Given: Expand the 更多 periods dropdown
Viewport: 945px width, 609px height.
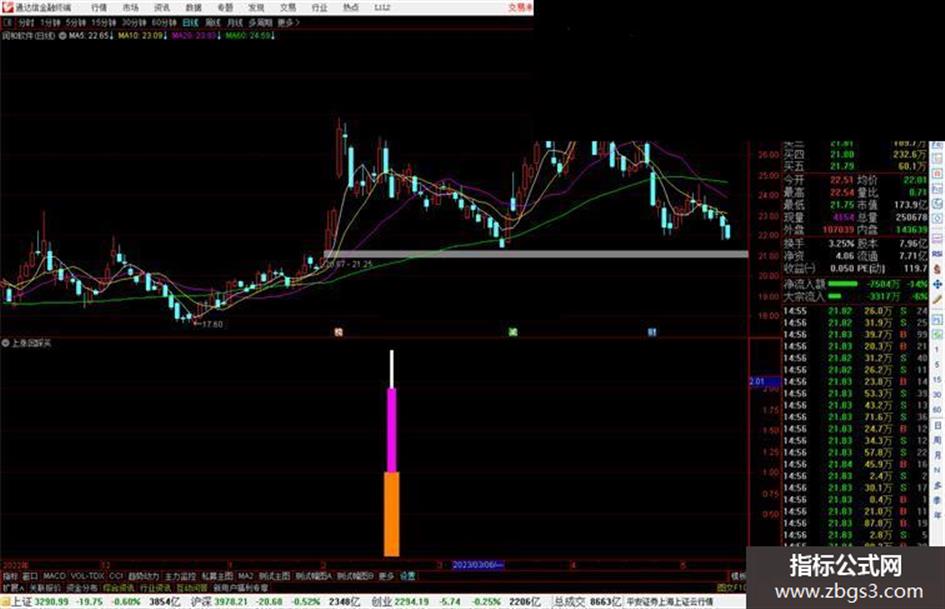Looking at the screenshot, I should (287, 22).
